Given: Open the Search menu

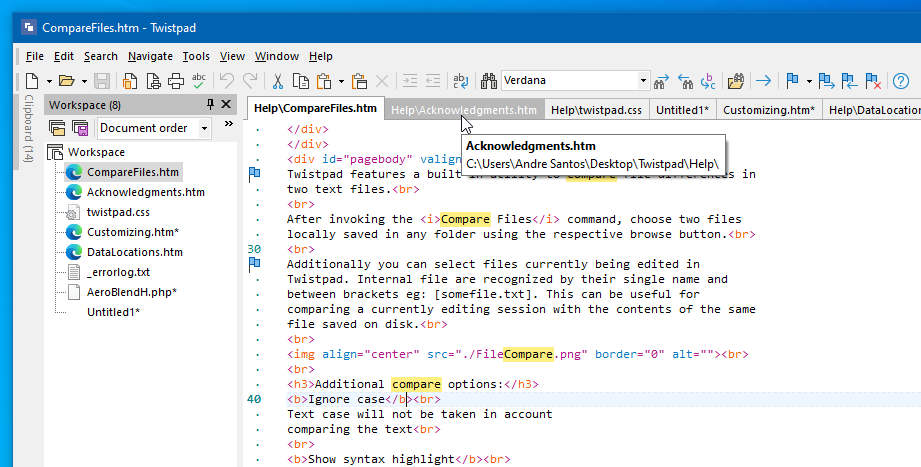Looking at the screenshot, I should pos(100,56).
